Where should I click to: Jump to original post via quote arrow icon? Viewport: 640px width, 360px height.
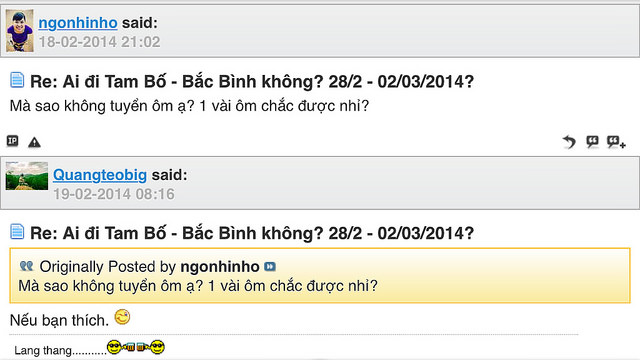click(270, 267)
